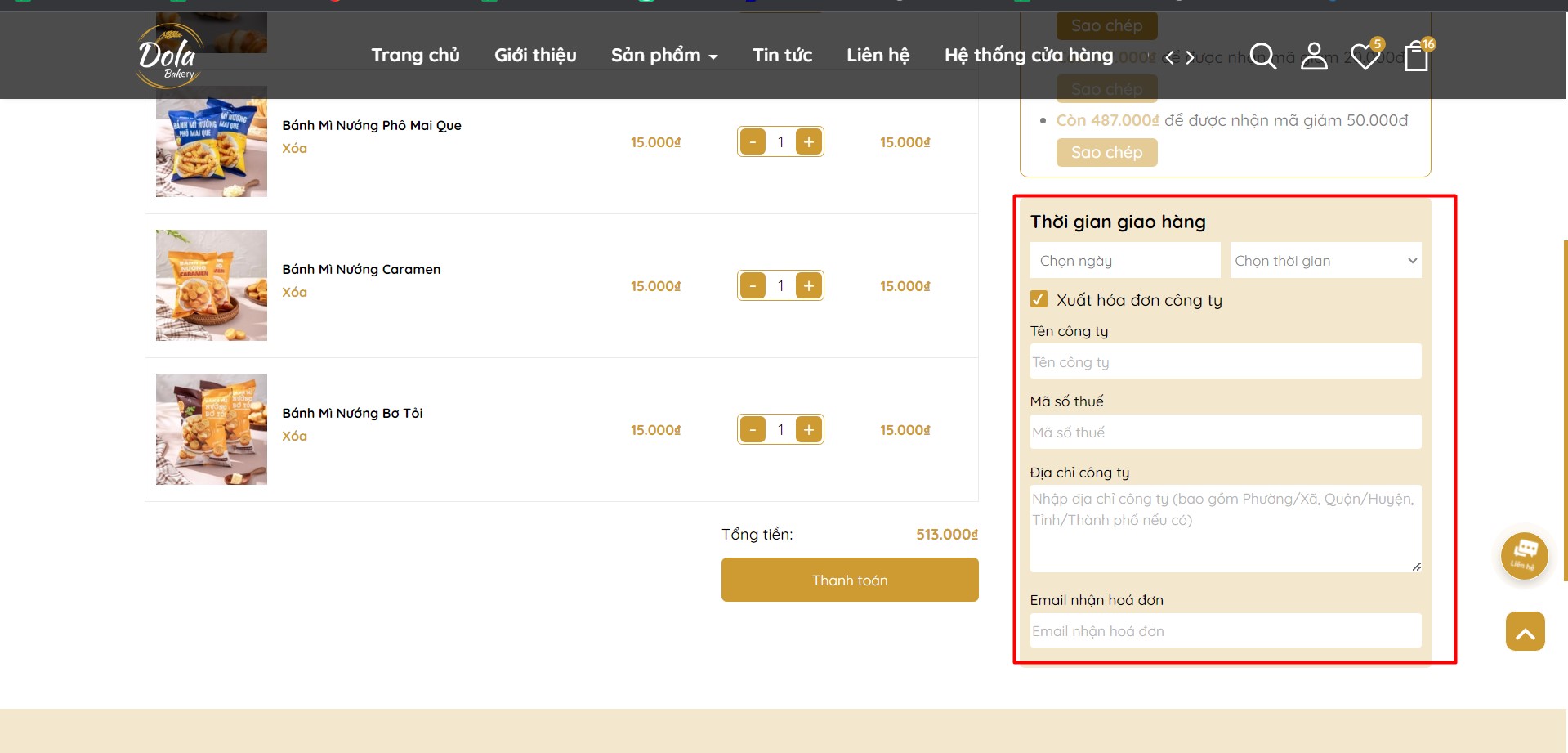Screen dimensions: 1568x753
Task: Open the user account icon
Action: point(1314,56)
